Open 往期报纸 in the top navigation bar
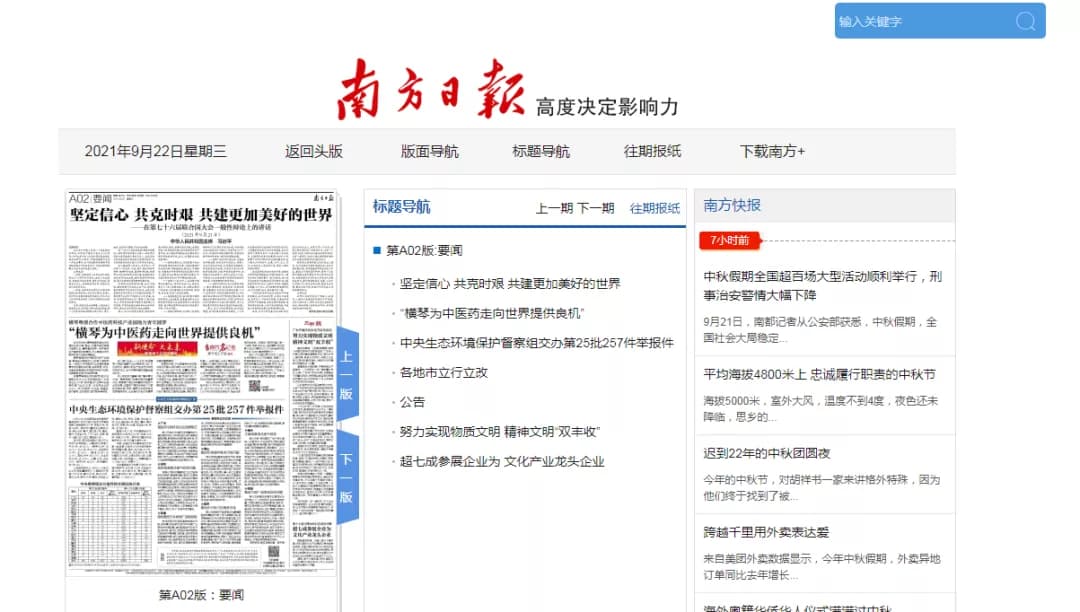 [x=652, y=151]
